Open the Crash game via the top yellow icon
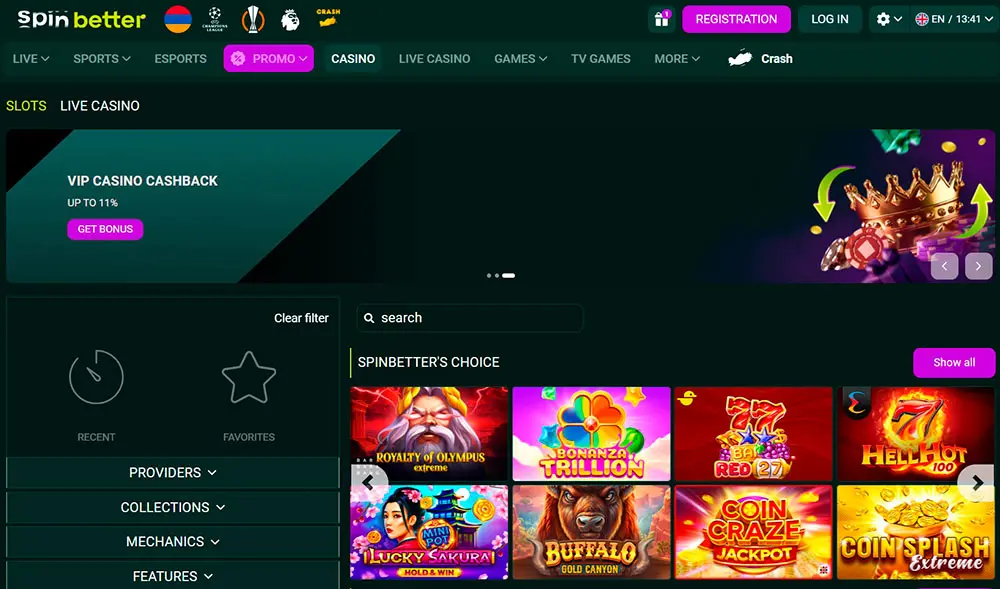This screenshot has height=589, width=1000. point(329,17)
